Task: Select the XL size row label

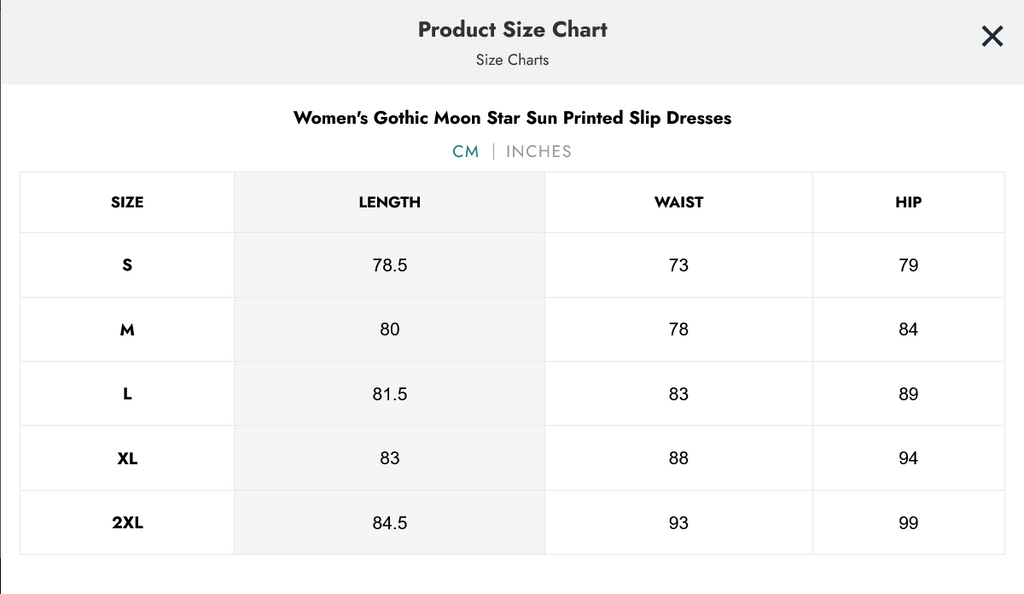Action: click(127, 459)
